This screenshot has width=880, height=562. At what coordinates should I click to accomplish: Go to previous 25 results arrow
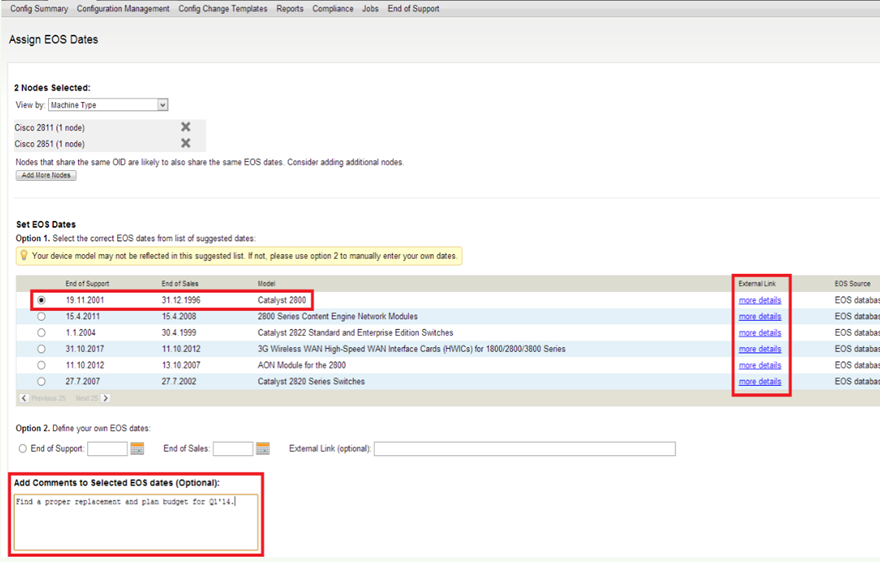(x=24, y=398)
